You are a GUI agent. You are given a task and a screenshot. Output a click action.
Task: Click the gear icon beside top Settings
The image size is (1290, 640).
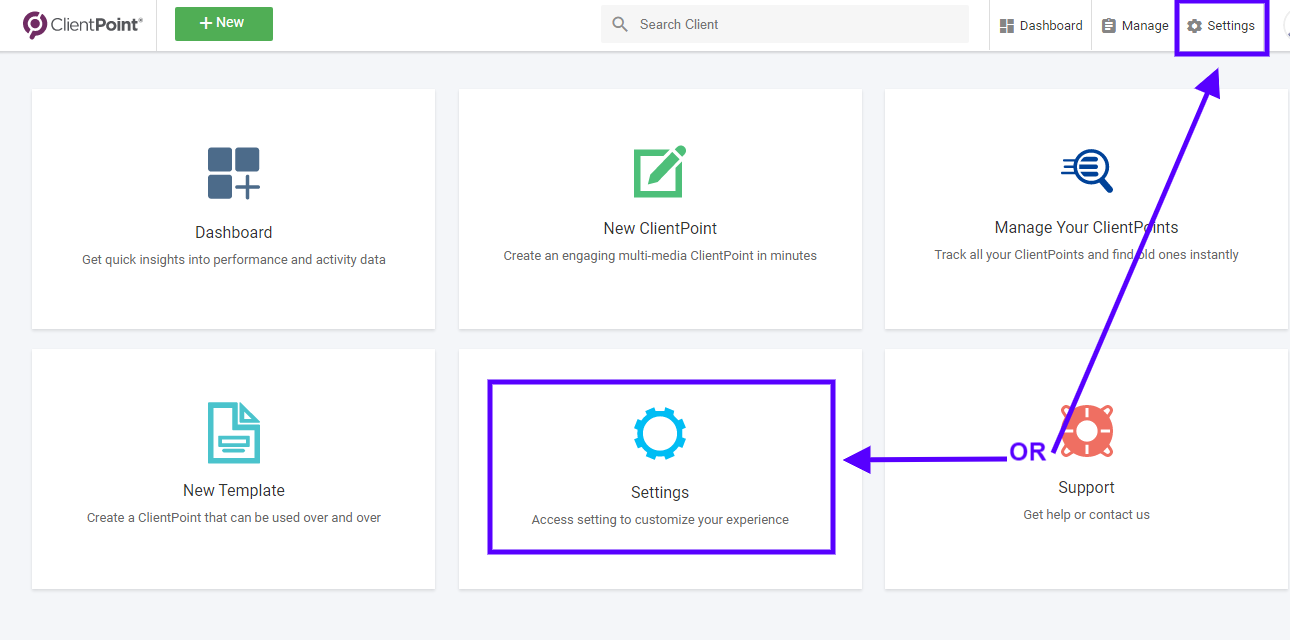click(1194, 26)
